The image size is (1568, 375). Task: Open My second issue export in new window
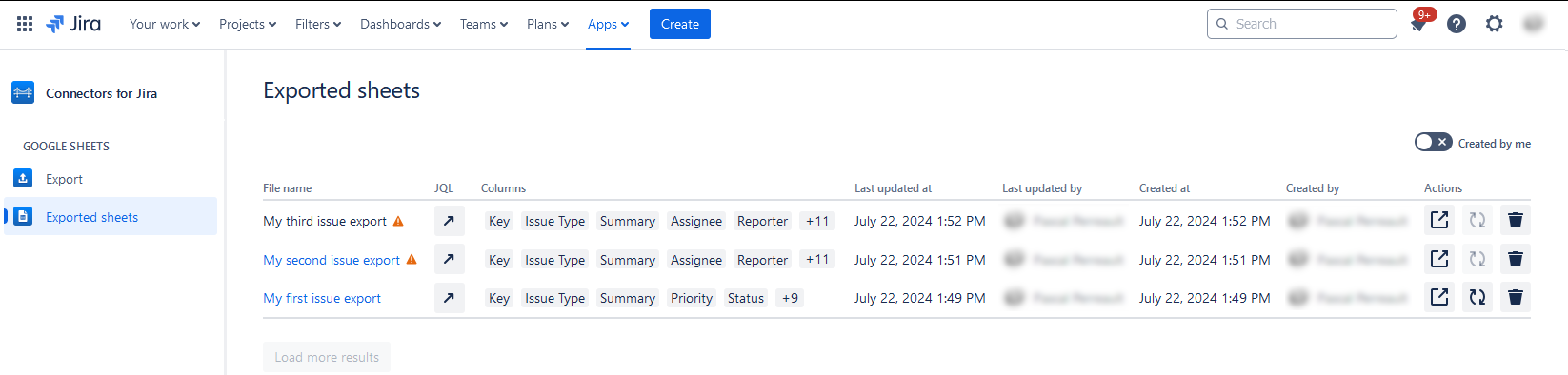pos(1439,259)
